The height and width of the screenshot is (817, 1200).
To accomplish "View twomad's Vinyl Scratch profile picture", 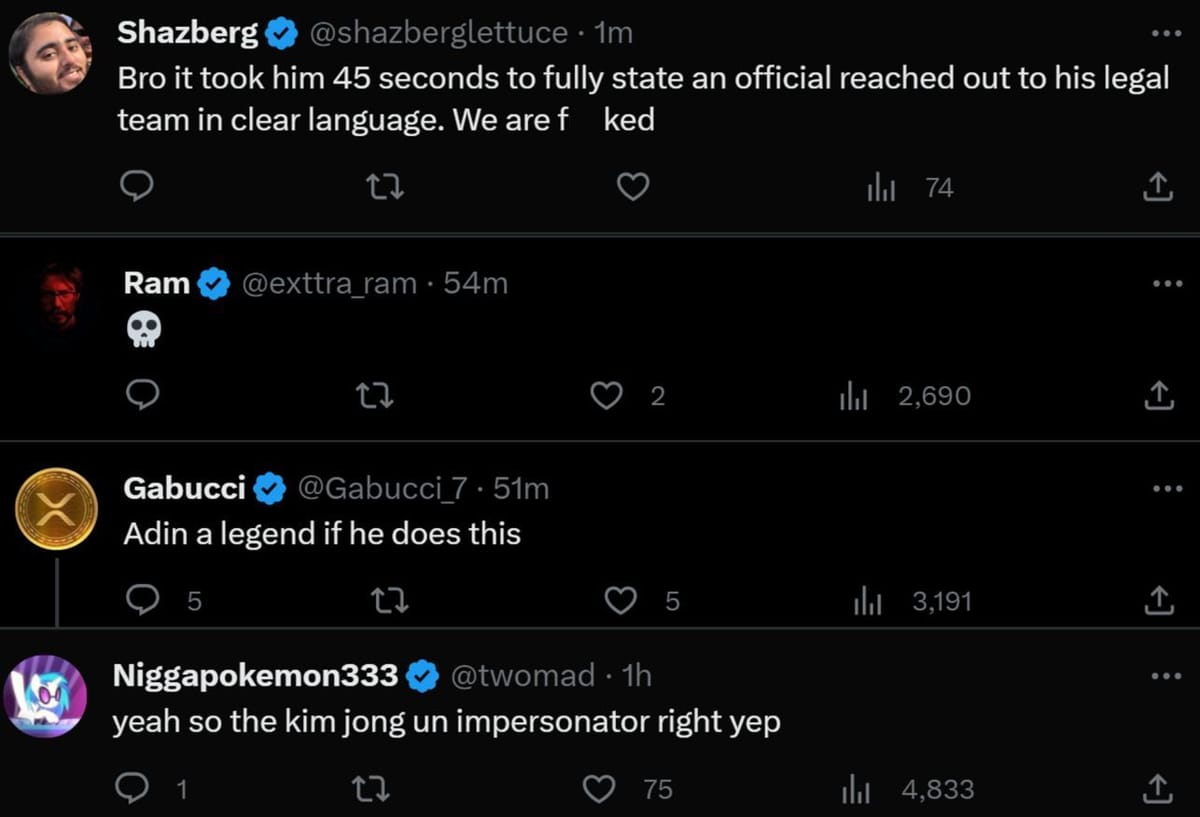I will (47, 695).
